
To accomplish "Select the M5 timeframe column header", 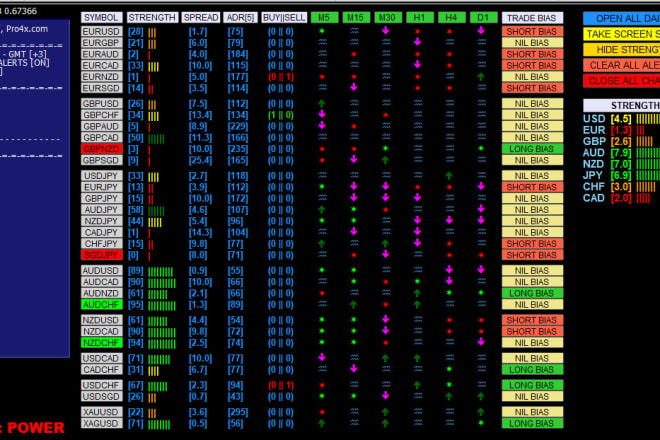I will click(x=324, y=18).
